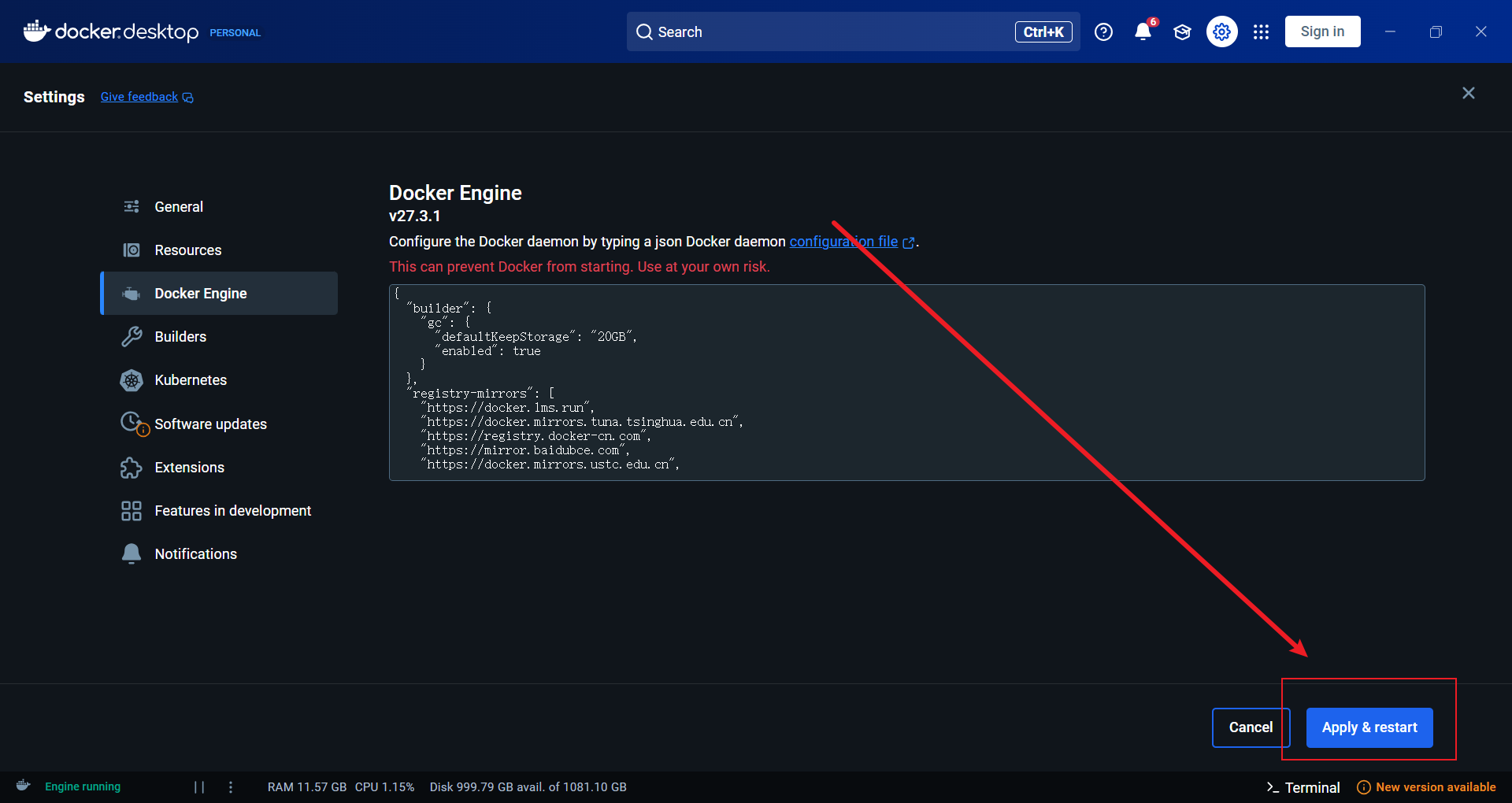The width and height of the screenshot is (1512, 803).
Task: Click the Extensions puzzle icon
Action: 132,468
